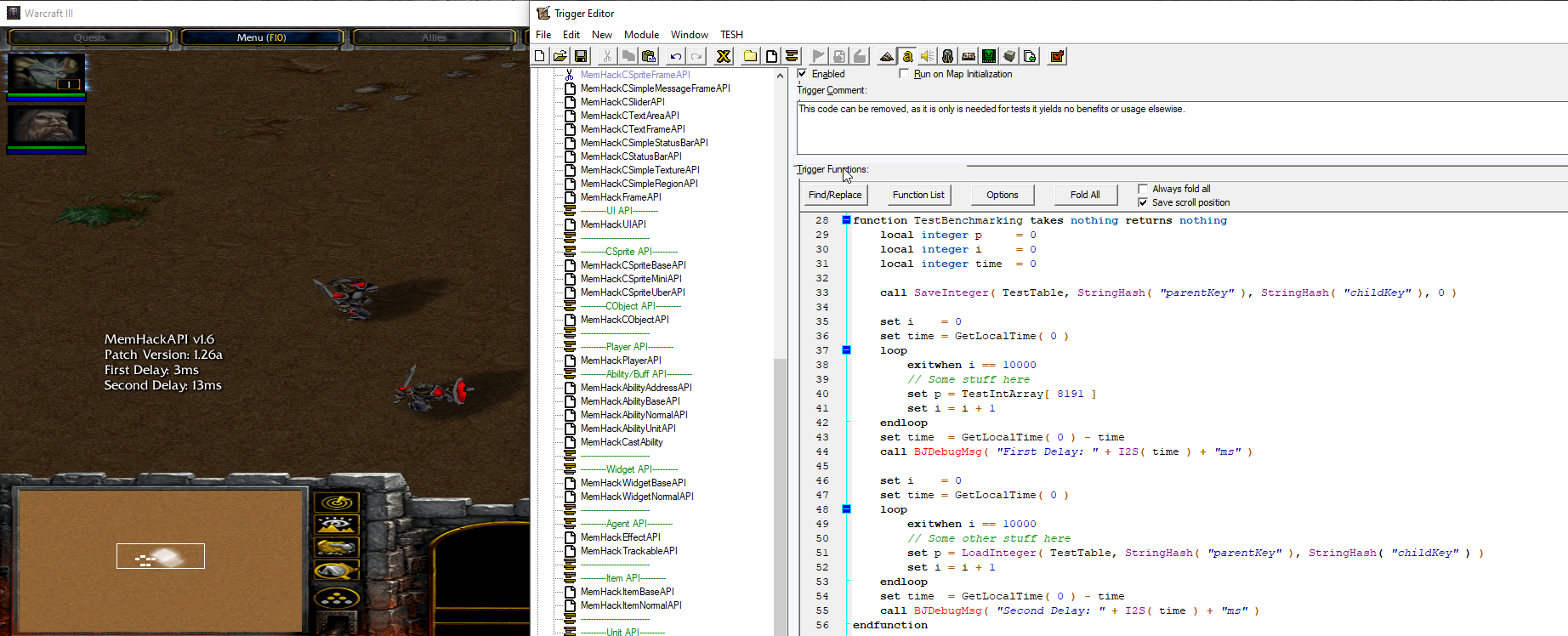Open the Module menu

(x=641, y=35)
